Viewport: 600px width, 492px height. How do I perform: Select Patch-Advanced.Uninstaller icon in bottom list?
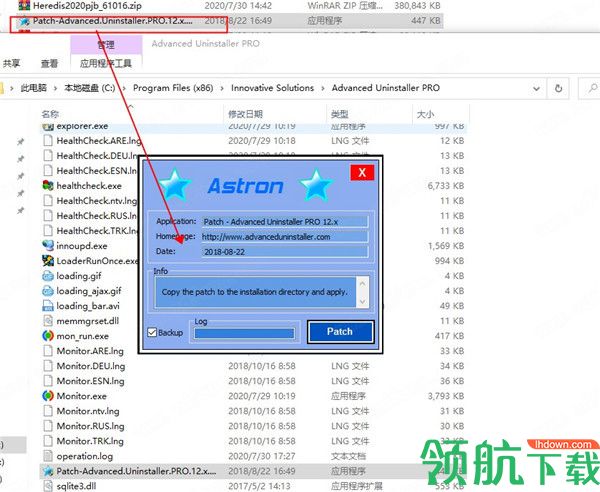pos(47,471)
